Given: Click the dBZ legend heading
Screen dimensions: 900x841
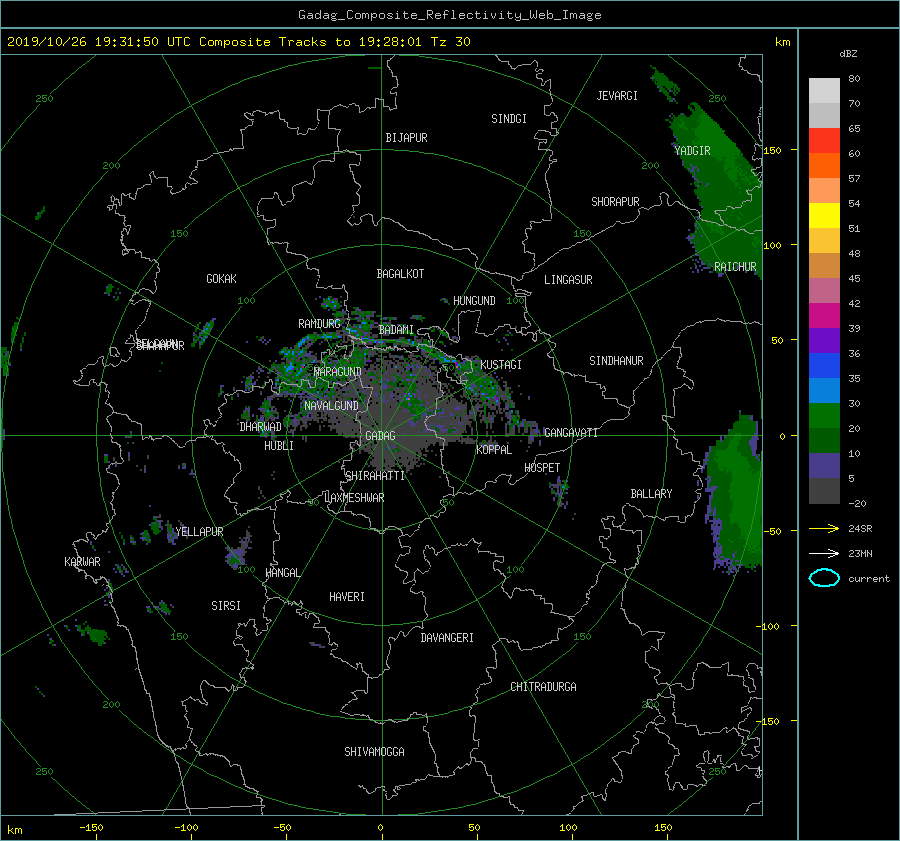Looking at the screenshot, I should (x=848, y=53).
